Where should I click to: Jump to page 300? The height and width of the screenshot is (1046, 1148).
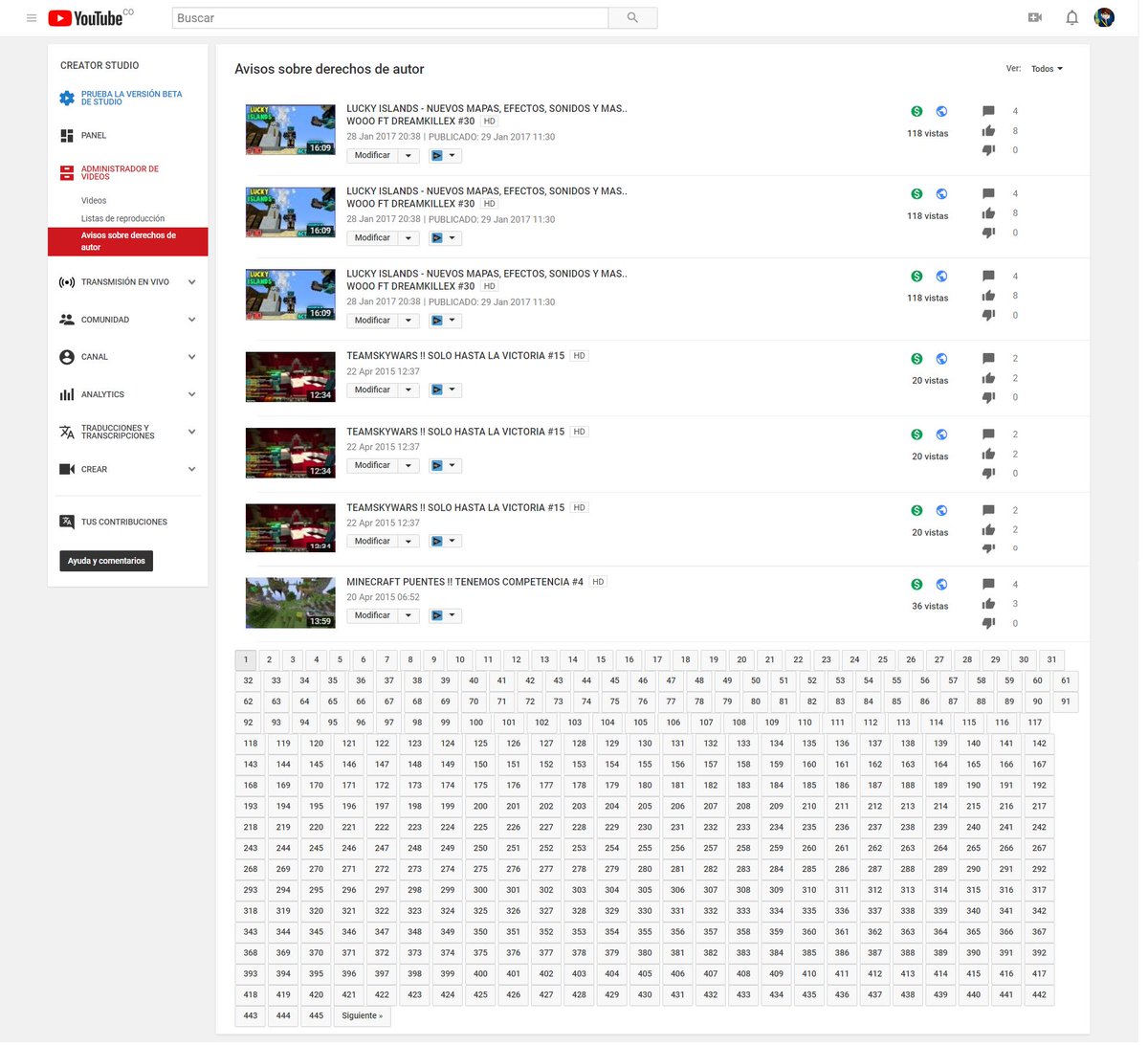480,890
